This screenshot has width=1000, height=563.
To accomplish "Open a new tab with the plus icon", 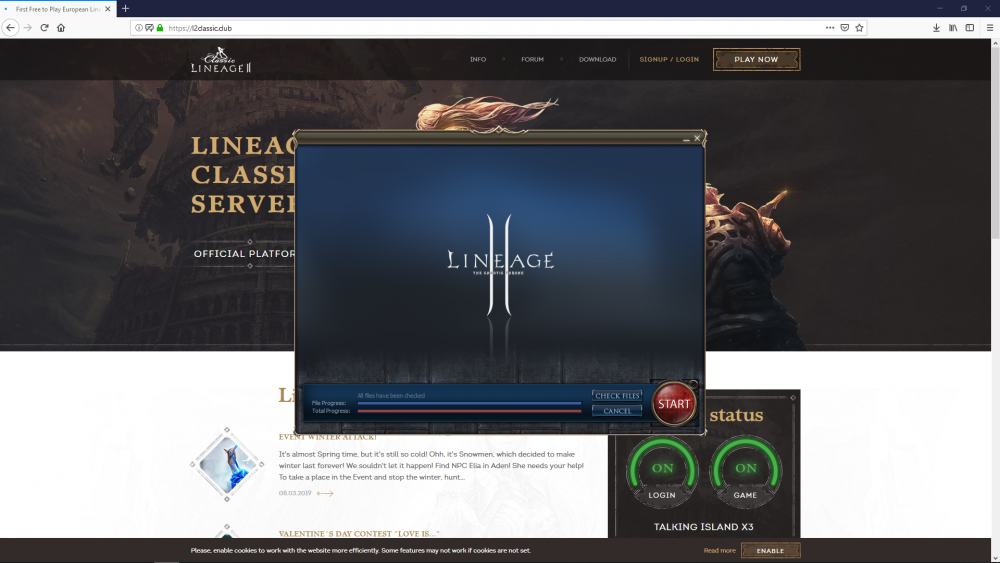I will (125, 8).
